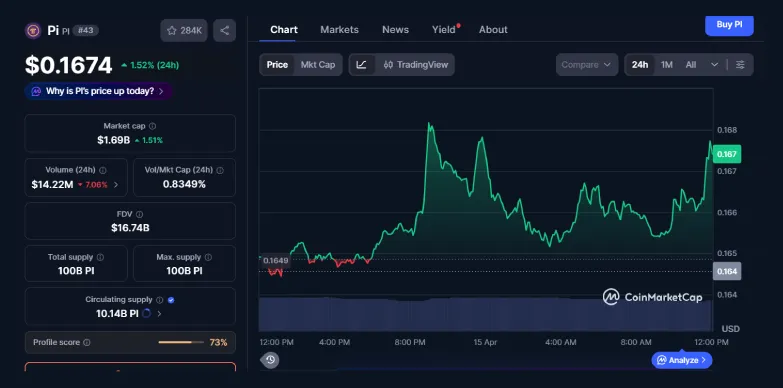This screenshot has width=783, height=388.
Task: Open the About tab
Action: 493,30
